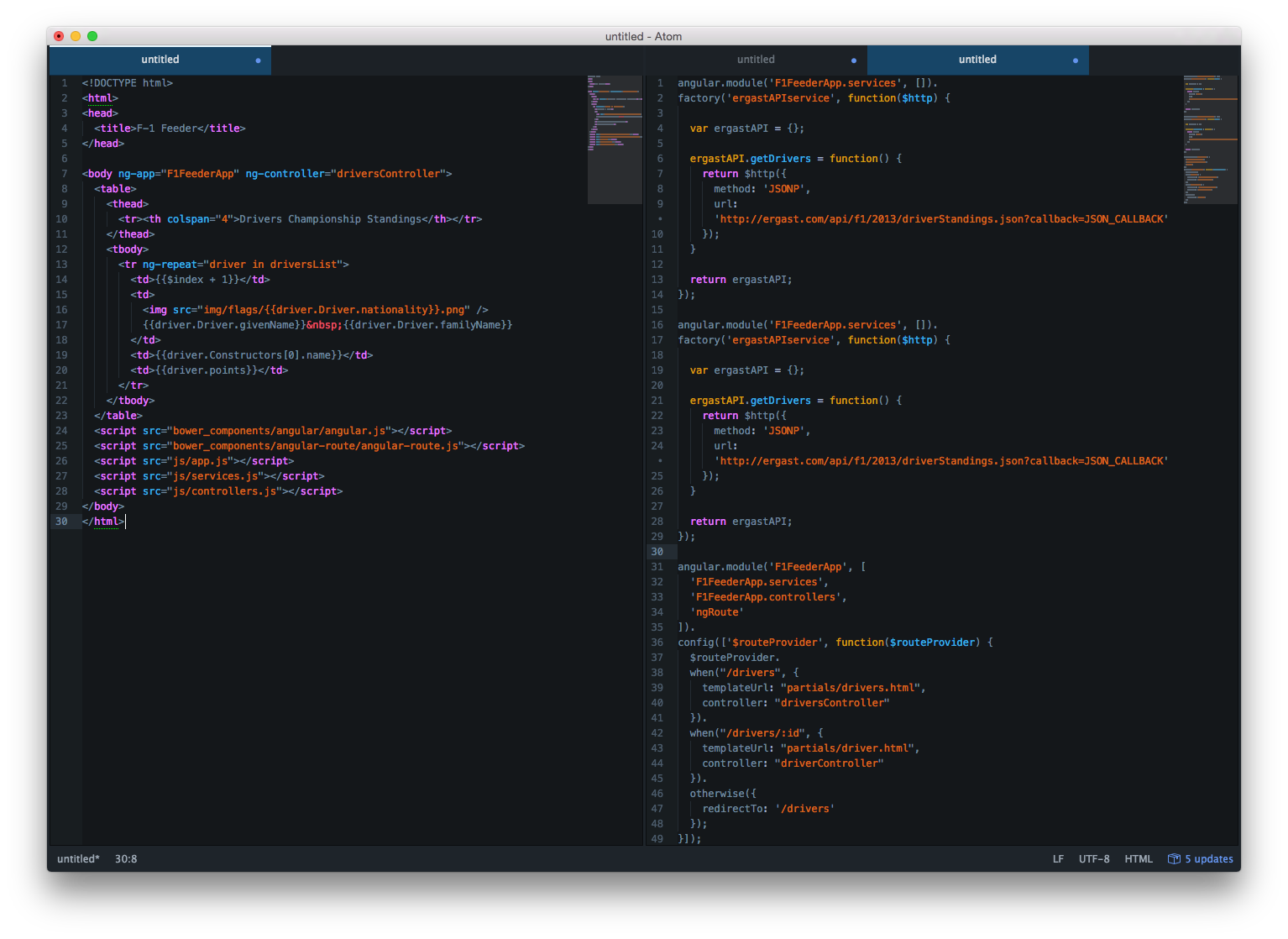Open the LF line ending selector
Screen dimensions: 1288x939
(1058, 858)
